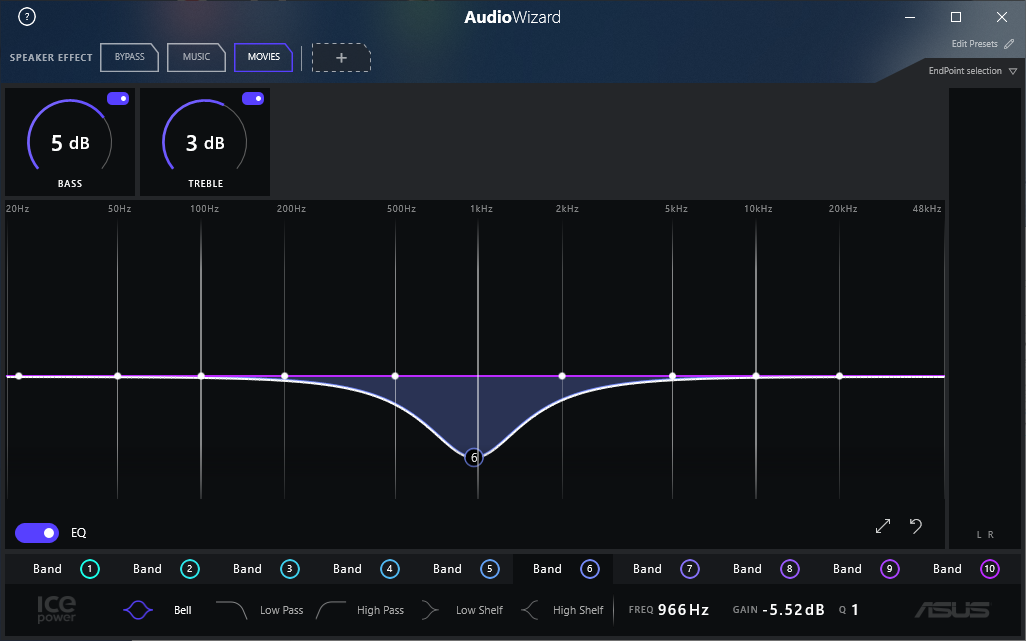
Task: Click the EQ point on 50Hz line
Action: click(x=118, y=376)
